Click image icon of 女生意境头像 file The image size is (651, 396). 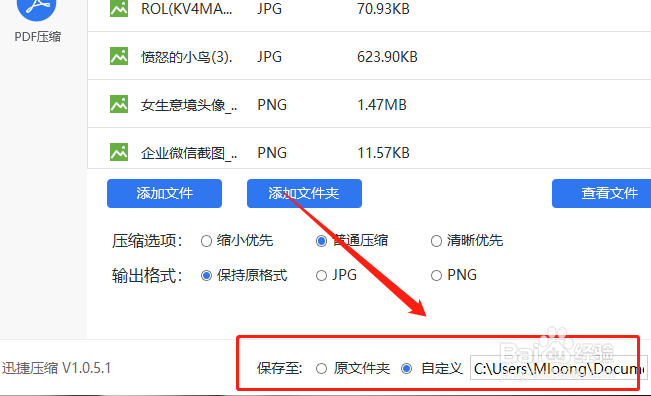(x=119, y=105)
